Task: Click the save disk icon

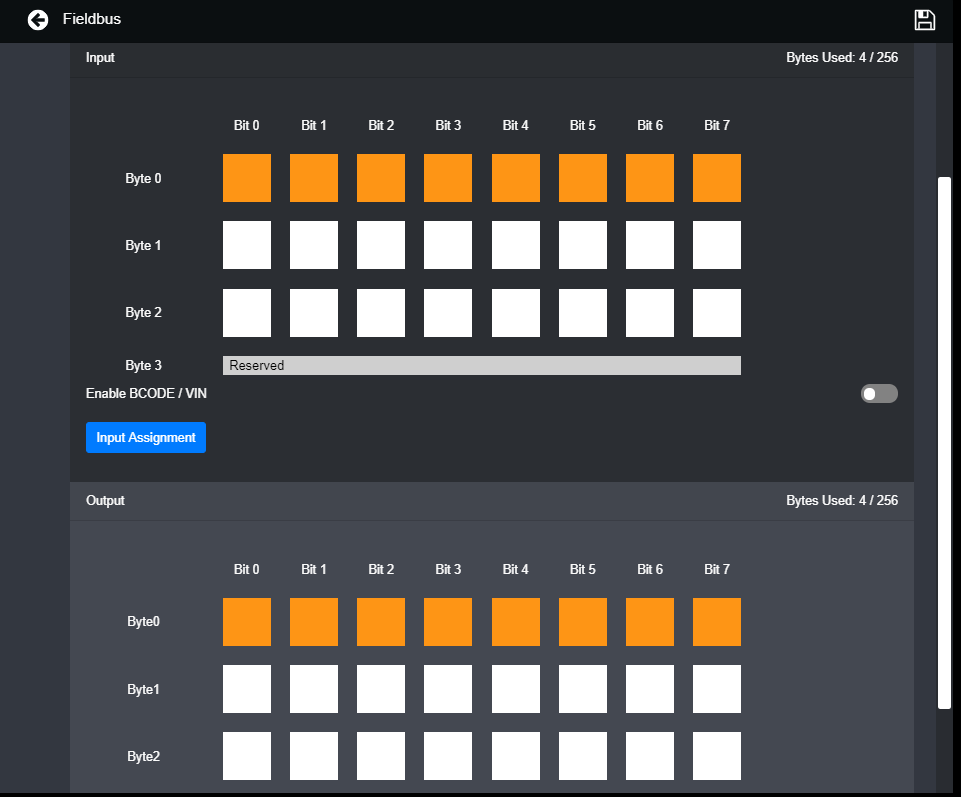Action: (x=924, y=20)
